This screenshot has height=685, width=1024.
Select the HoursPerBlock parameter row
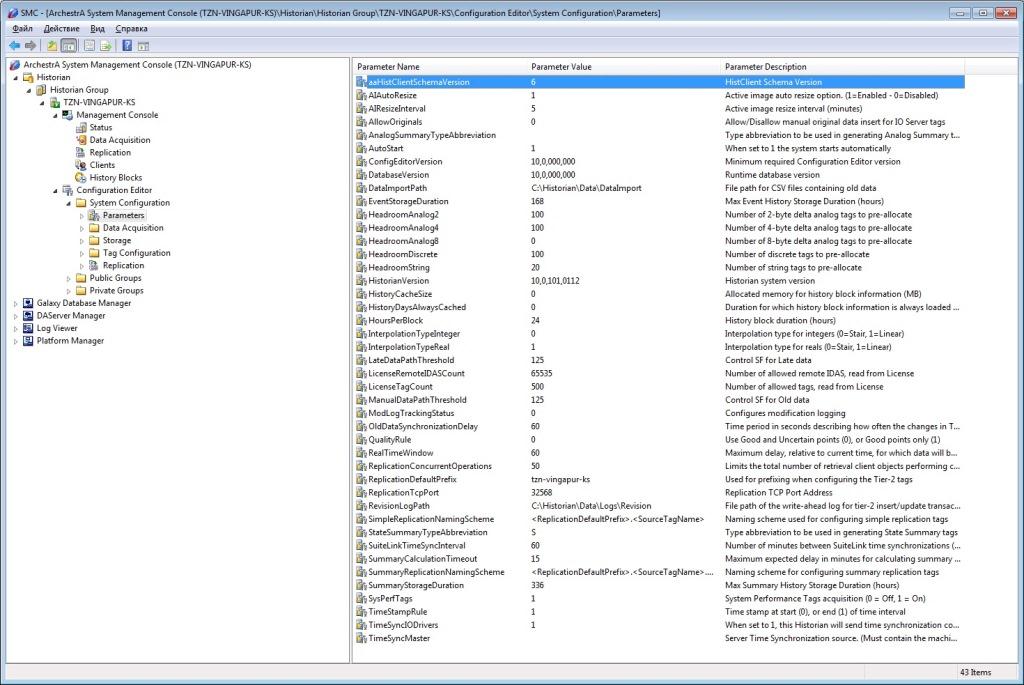point(396,320)
